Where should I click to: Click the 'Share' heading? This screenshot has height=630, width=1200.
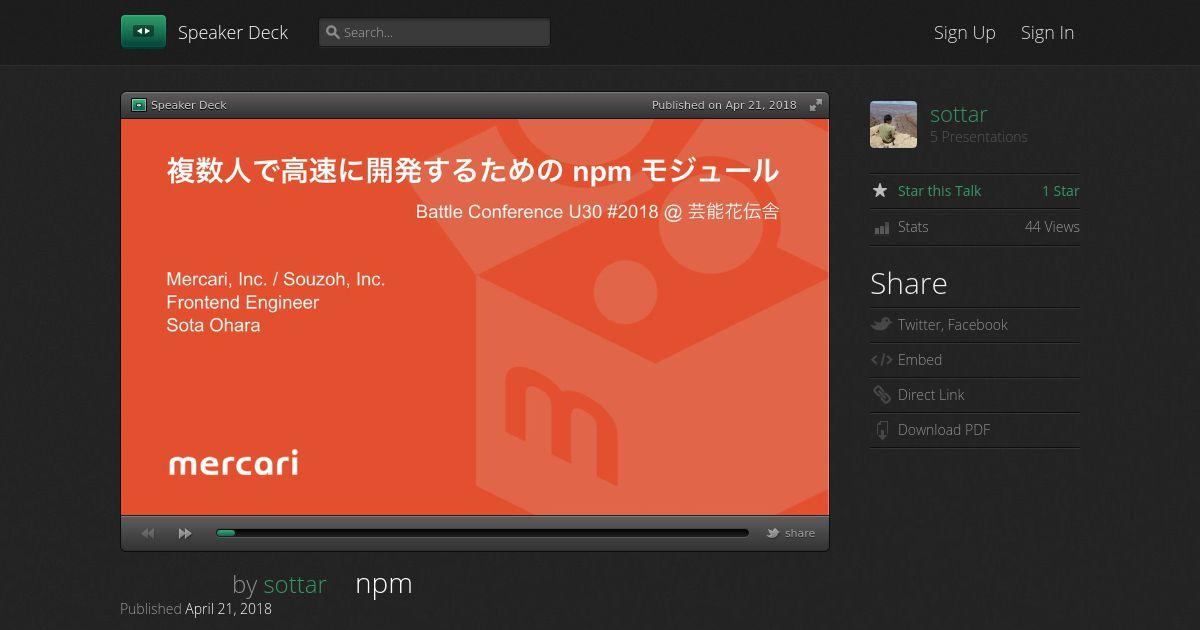click(909, 283)
